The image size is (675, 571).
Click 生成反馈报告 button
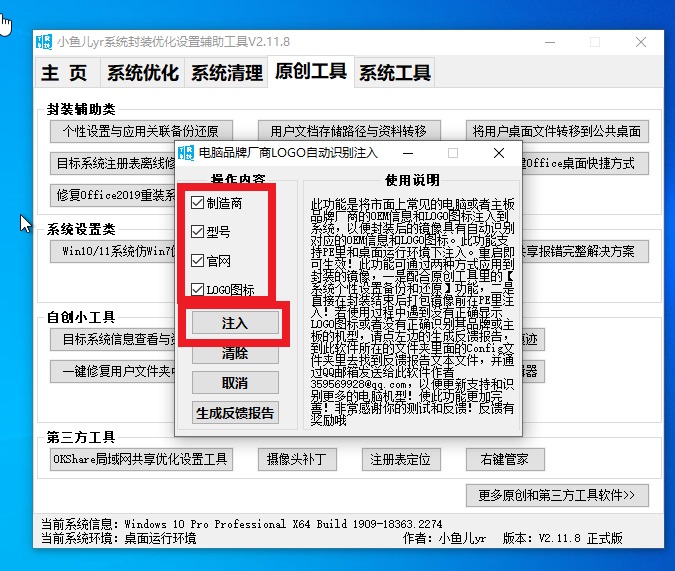(235, 412)
